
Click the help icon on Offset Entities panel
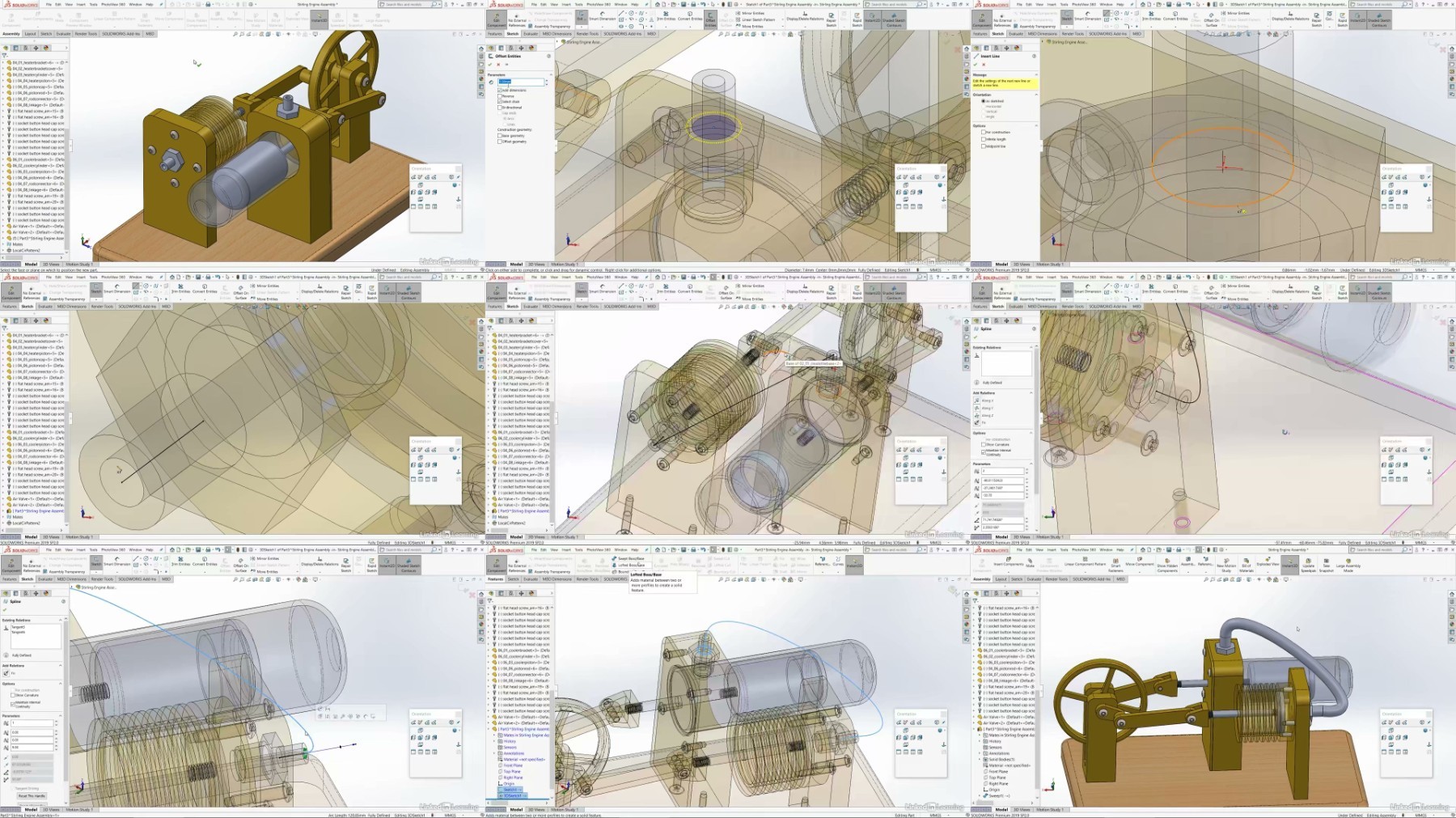coord(549,56)
